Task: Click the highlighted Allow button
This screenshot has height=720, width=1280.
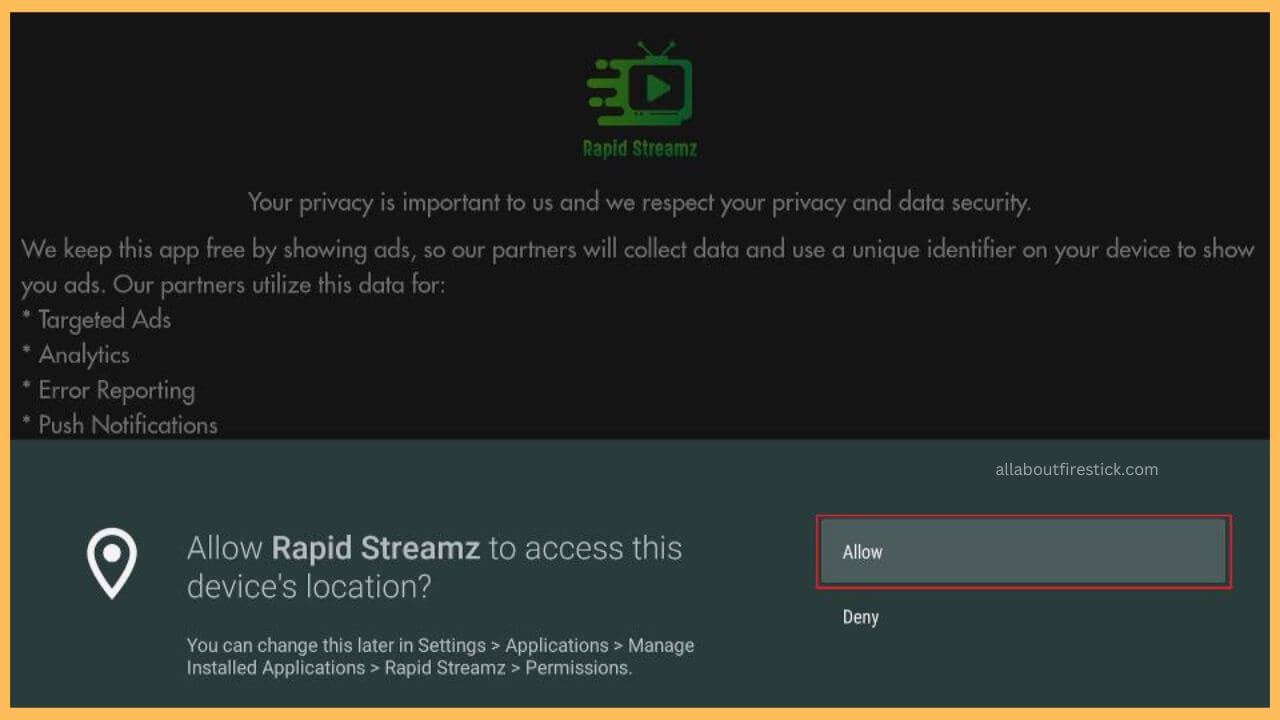Action: click(1022, 551)
